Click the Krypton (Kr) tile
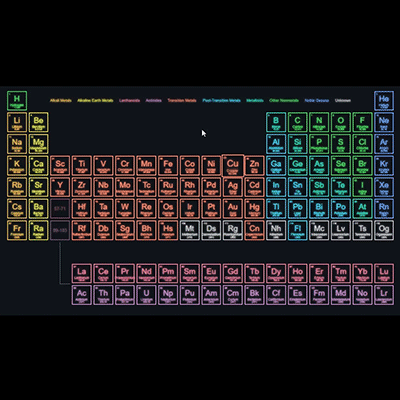The image size is (400, 400). [384, 166]
